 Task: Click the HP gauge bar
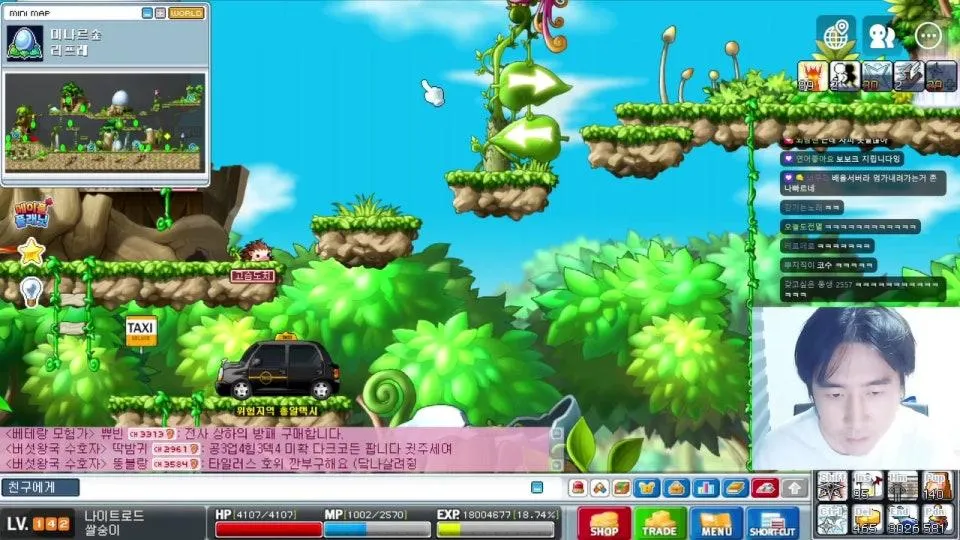(x=268, y=529)
